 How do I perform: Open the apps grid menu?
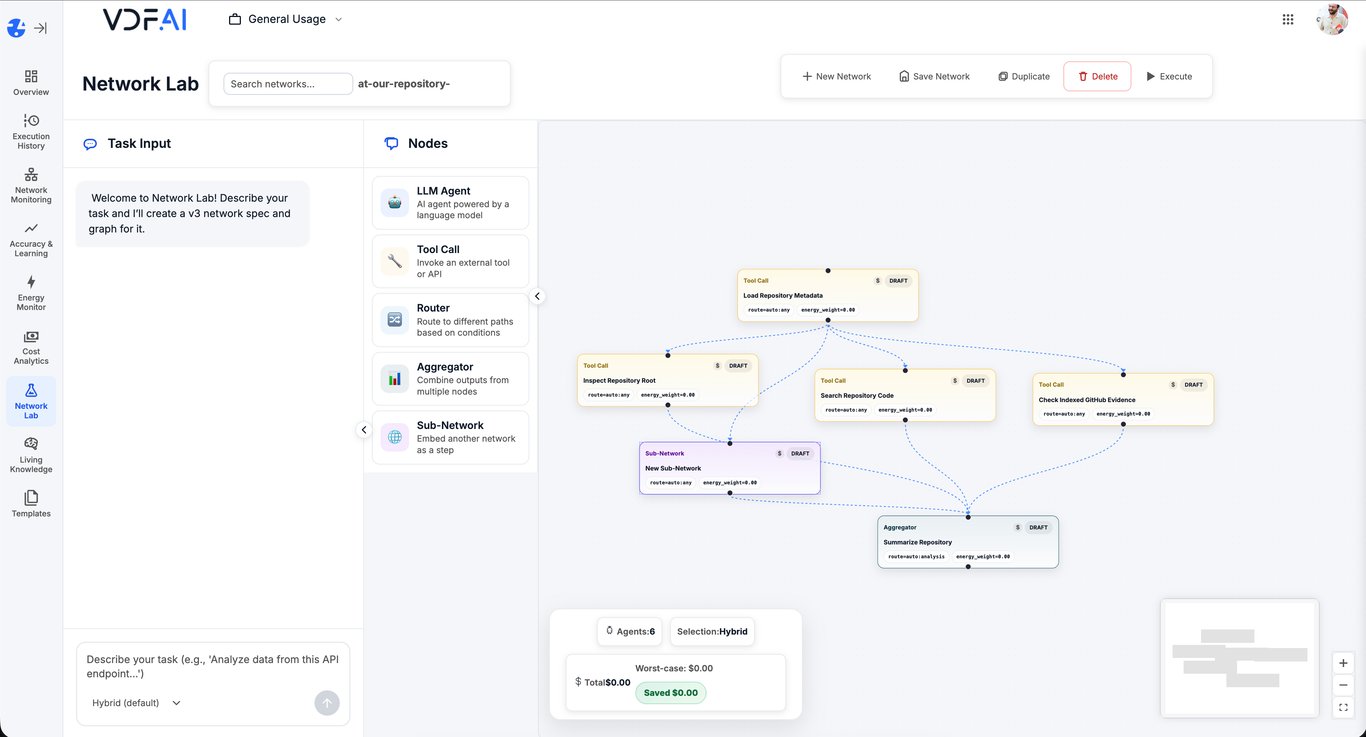click(1288, 18)
